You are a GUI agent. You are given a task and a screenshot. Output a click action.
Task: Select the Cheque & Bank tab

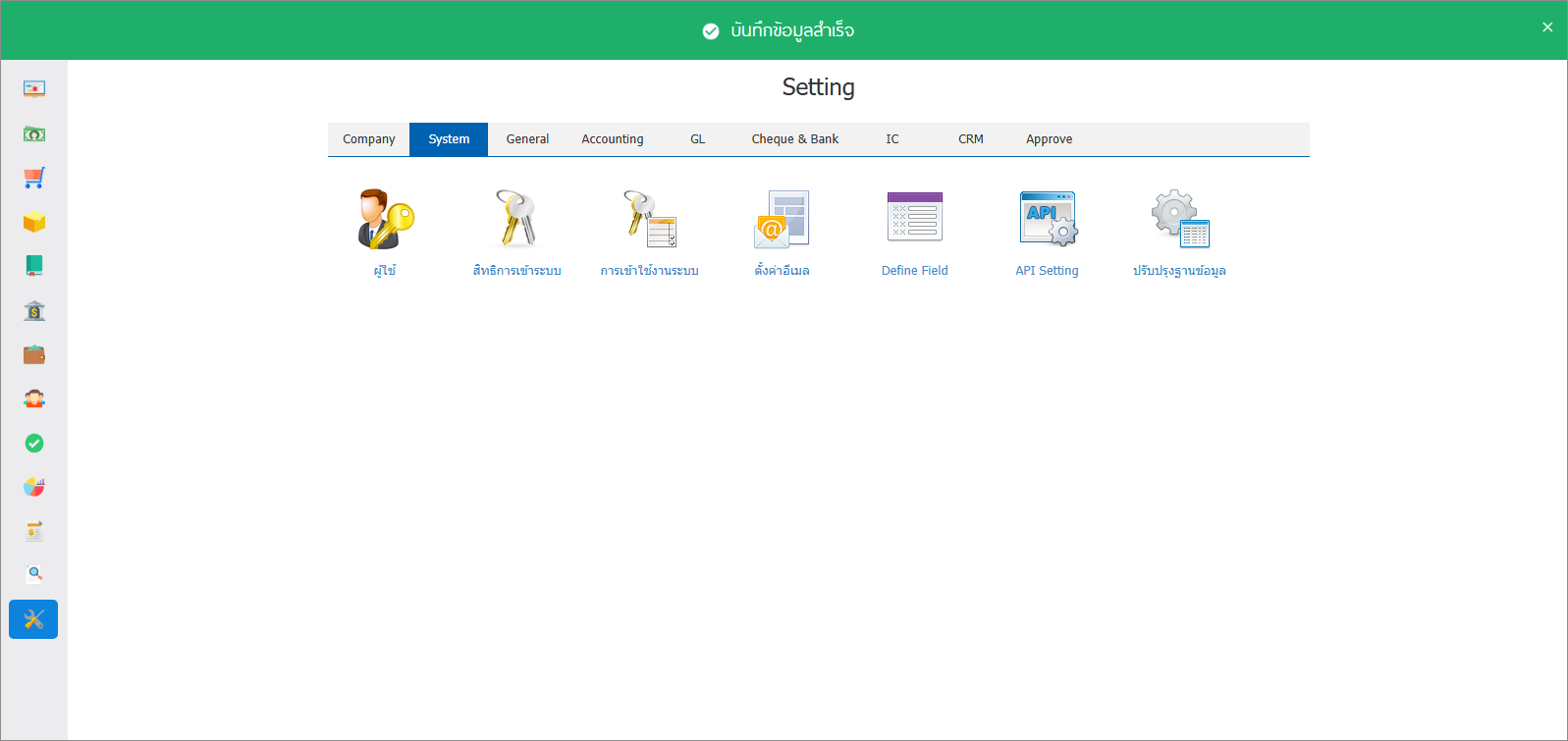point(794,139)
